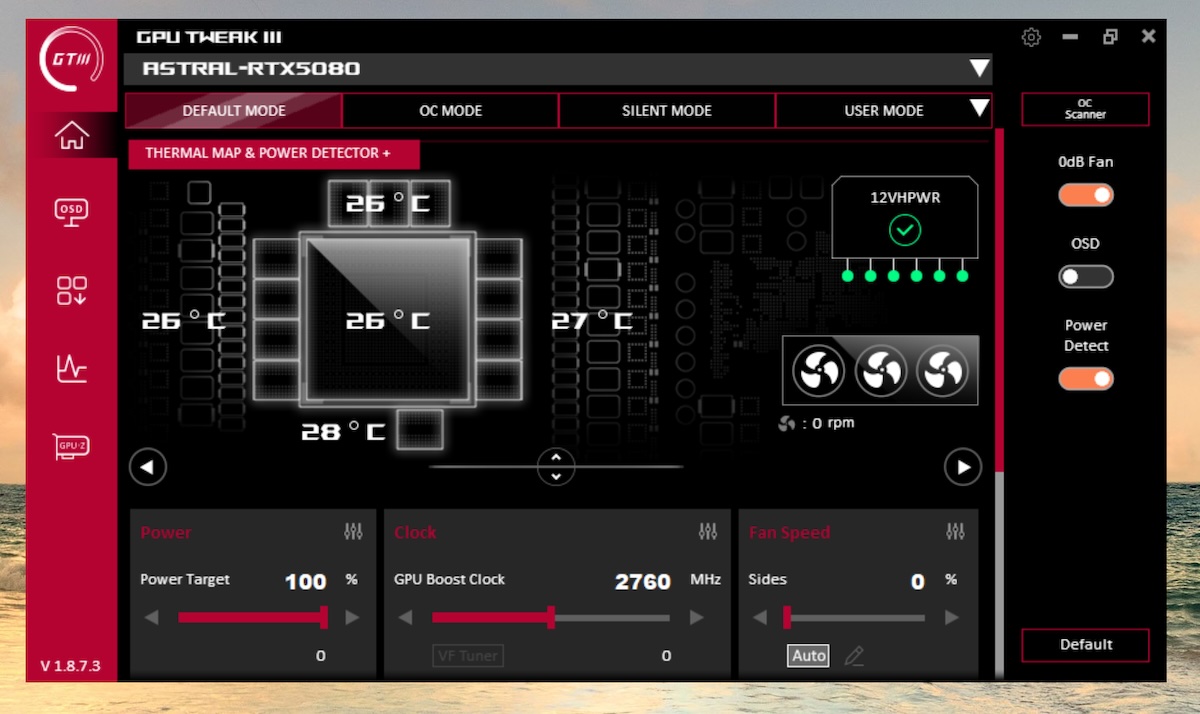Click the 12VHPWR connector label
Viewport: 1200px width, 714px height.
905,198
